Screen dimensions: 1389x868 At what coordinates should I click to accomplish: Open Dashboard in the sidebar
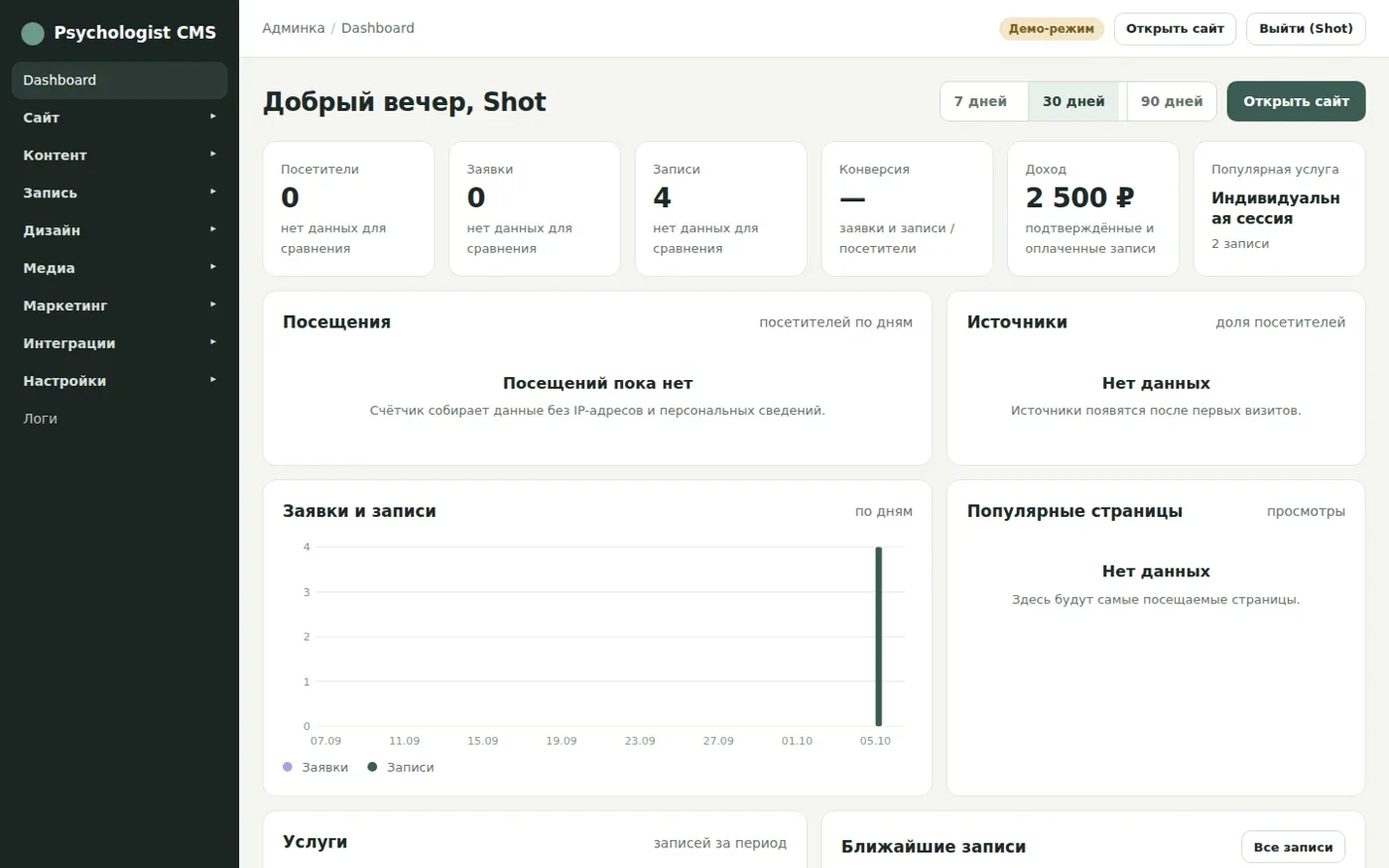(119, 80)
